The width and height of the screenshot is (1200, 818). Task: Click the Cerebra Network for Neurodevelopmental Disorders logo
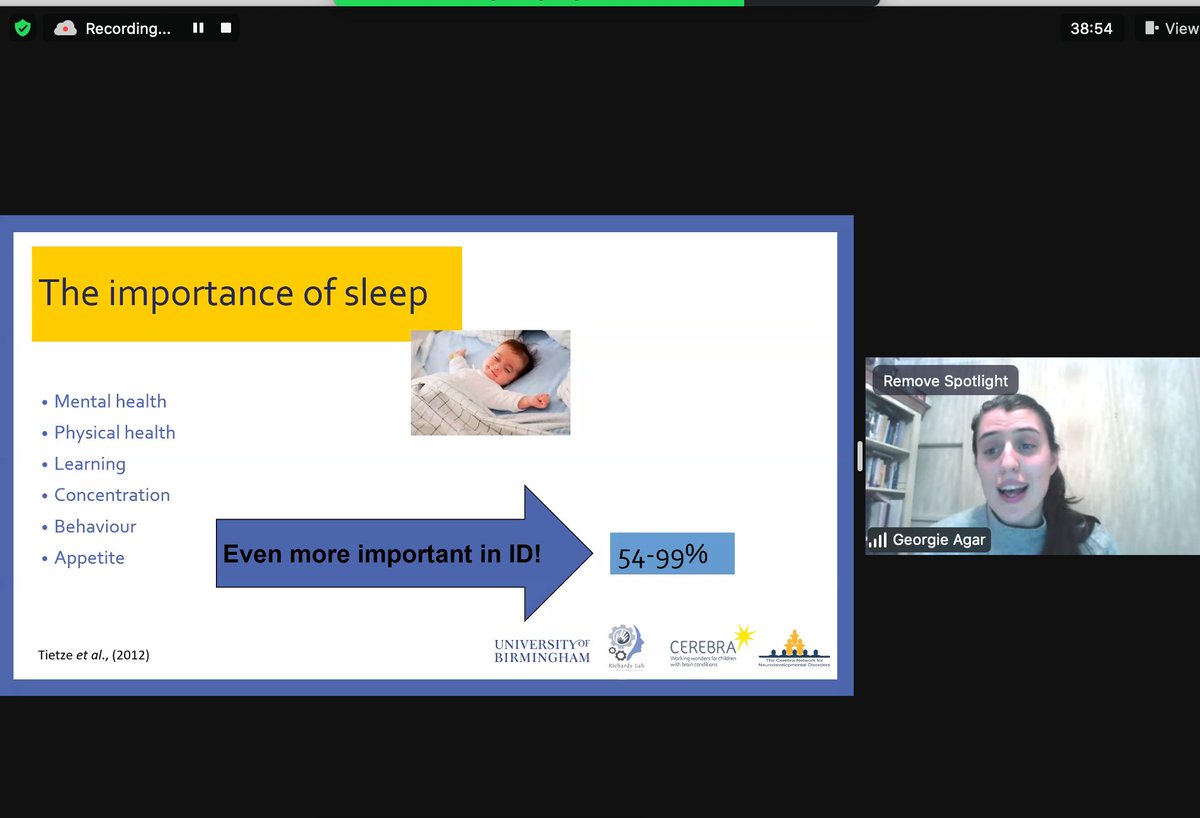tap(794, 650)
